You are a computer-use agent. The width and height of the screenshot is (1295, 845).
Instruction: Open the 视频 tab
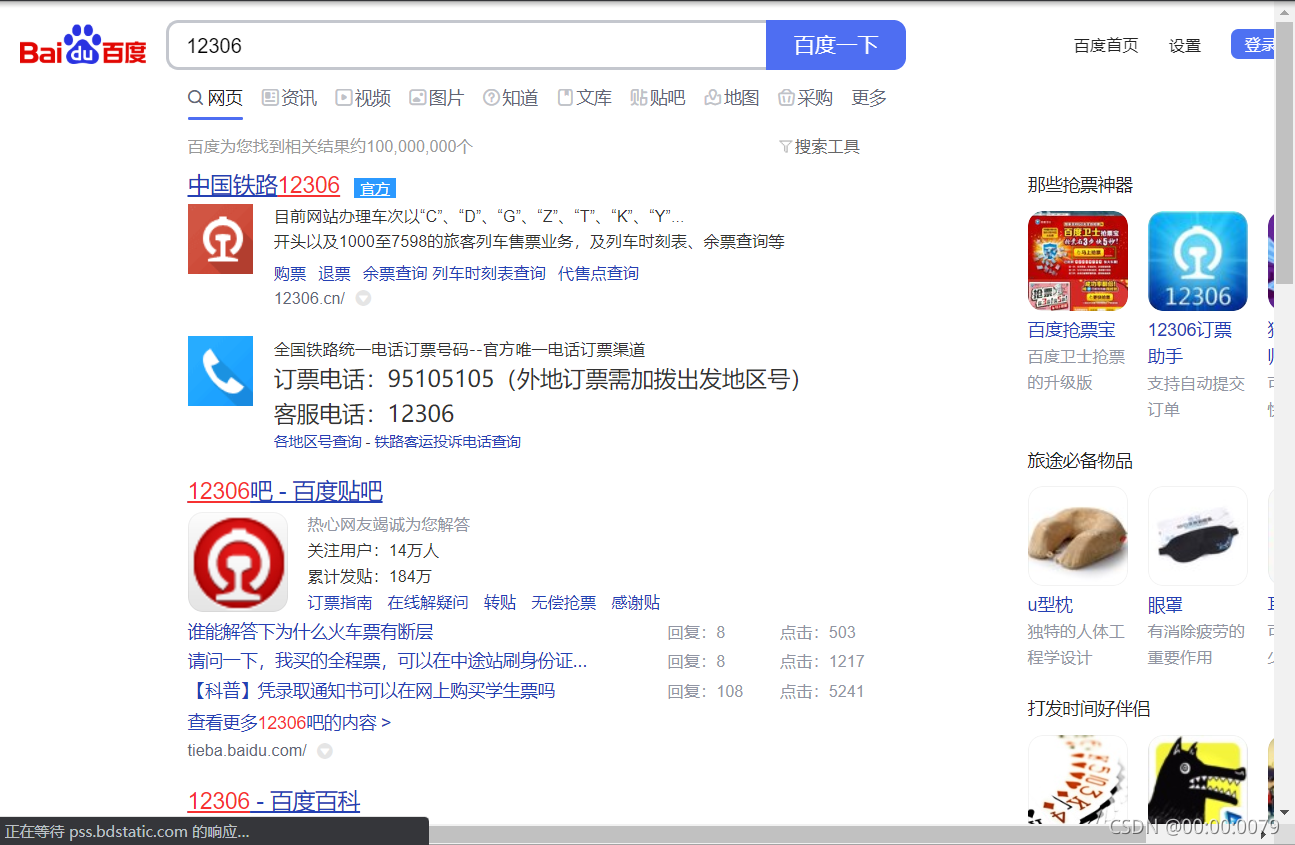[363, 98]
